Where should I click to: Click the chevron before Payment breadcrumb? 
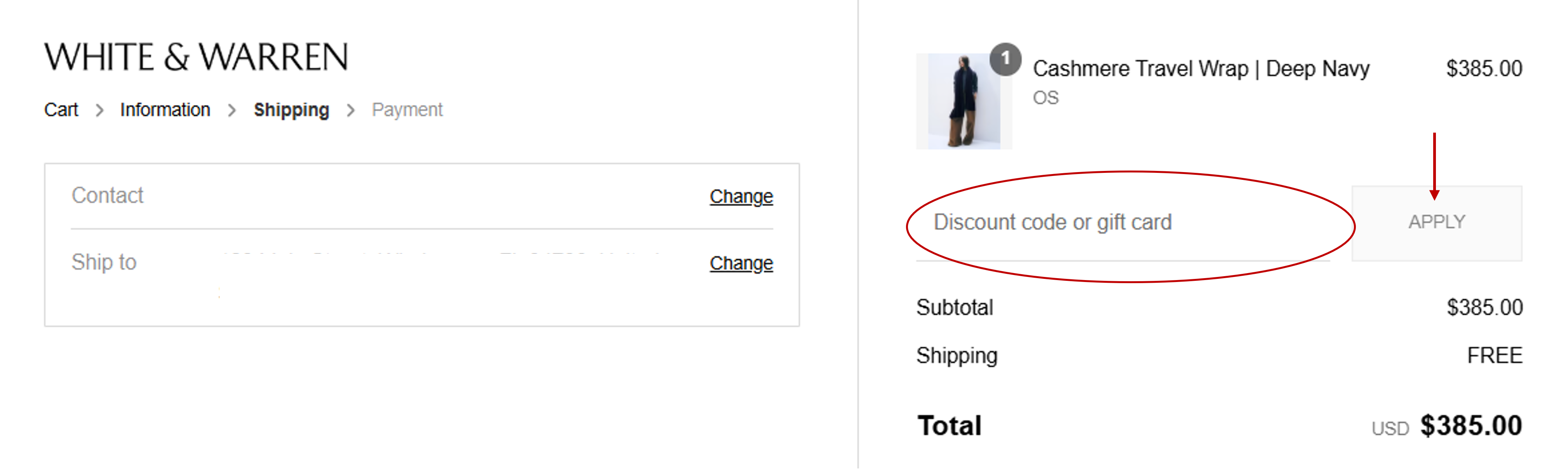click(x=350, y=111)
